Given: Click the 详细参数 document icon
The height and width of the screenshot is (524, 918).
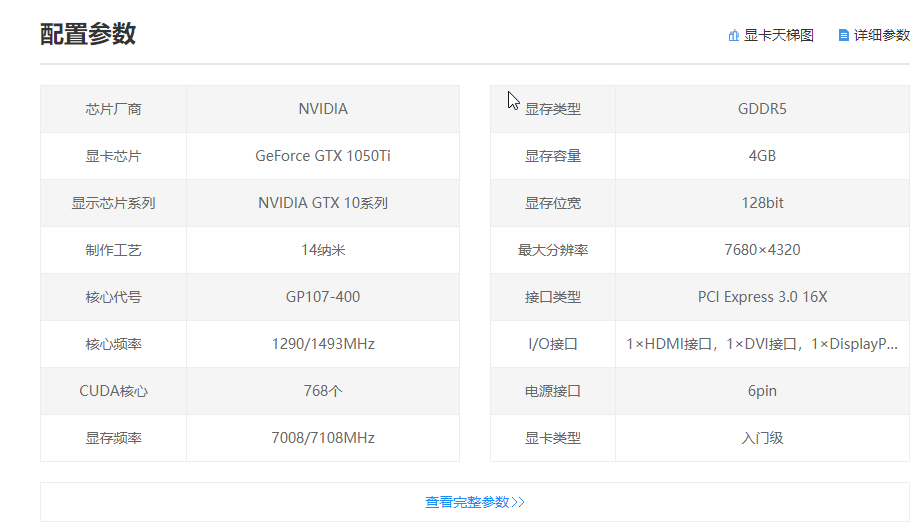Looking at the screenshot, I should tap(844, 36).
